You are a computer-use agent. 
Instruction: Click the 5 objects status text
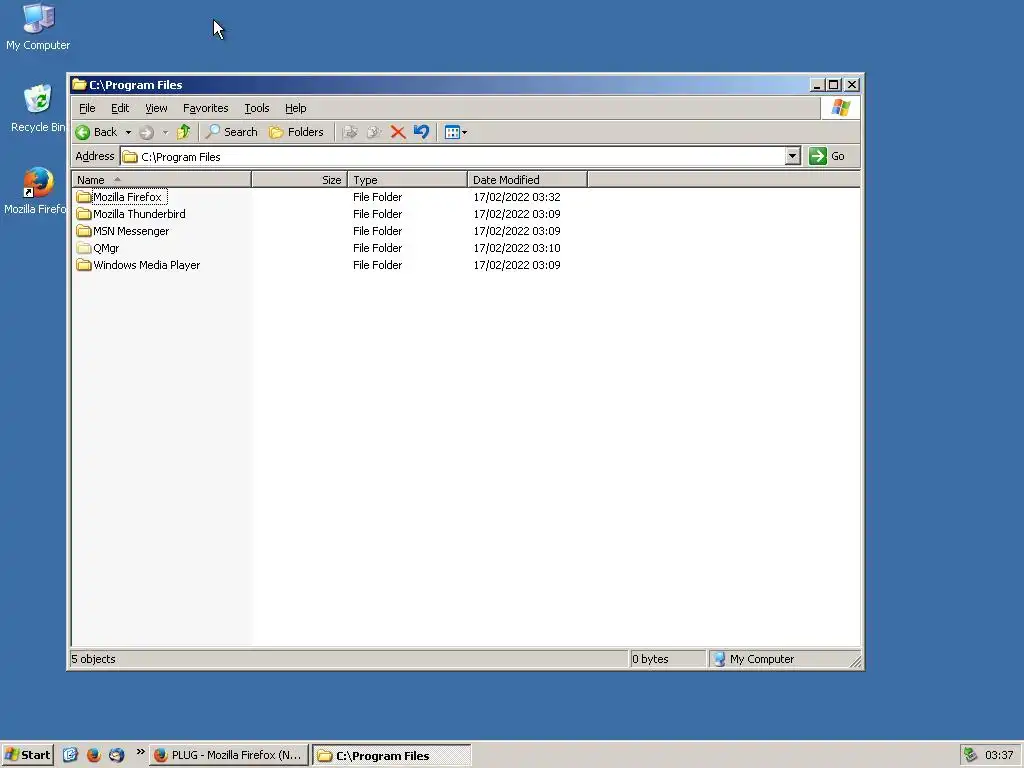pos(93,659)
